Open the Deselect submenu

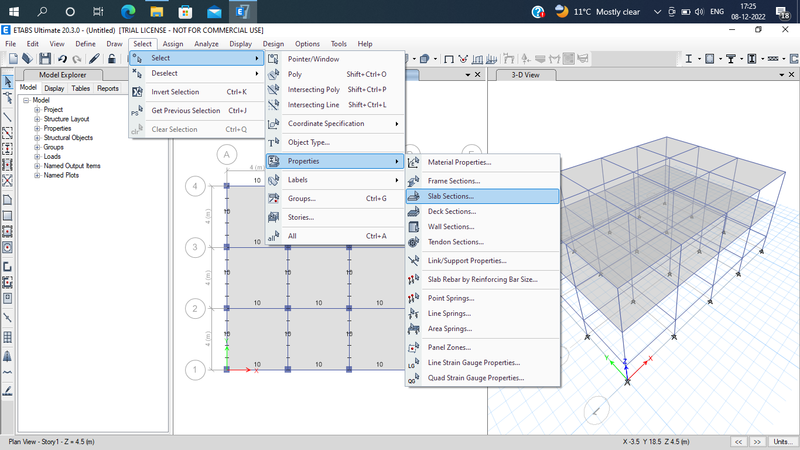(196, 73)
